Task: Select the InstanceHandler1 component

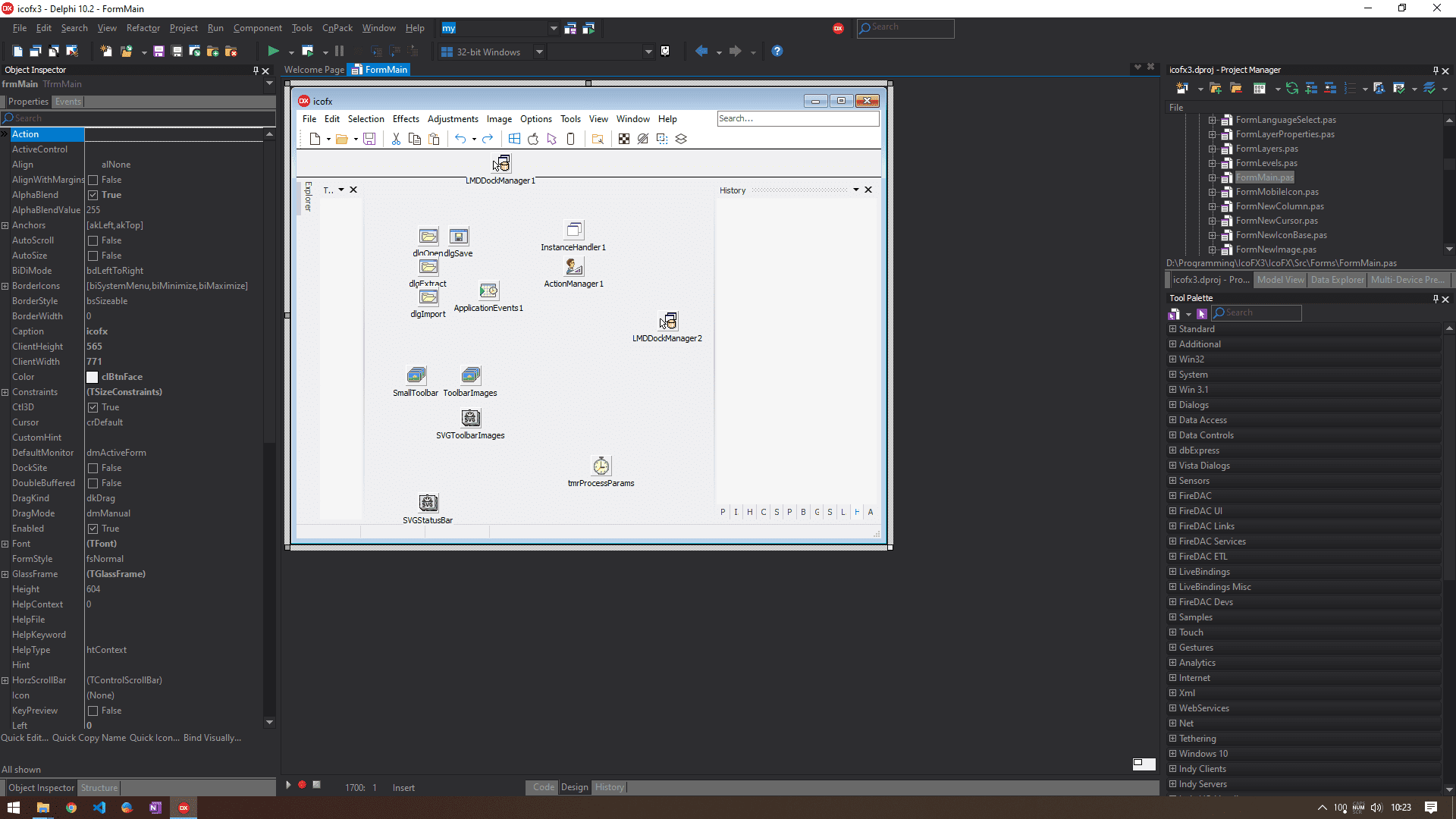Action: (574, 230)
